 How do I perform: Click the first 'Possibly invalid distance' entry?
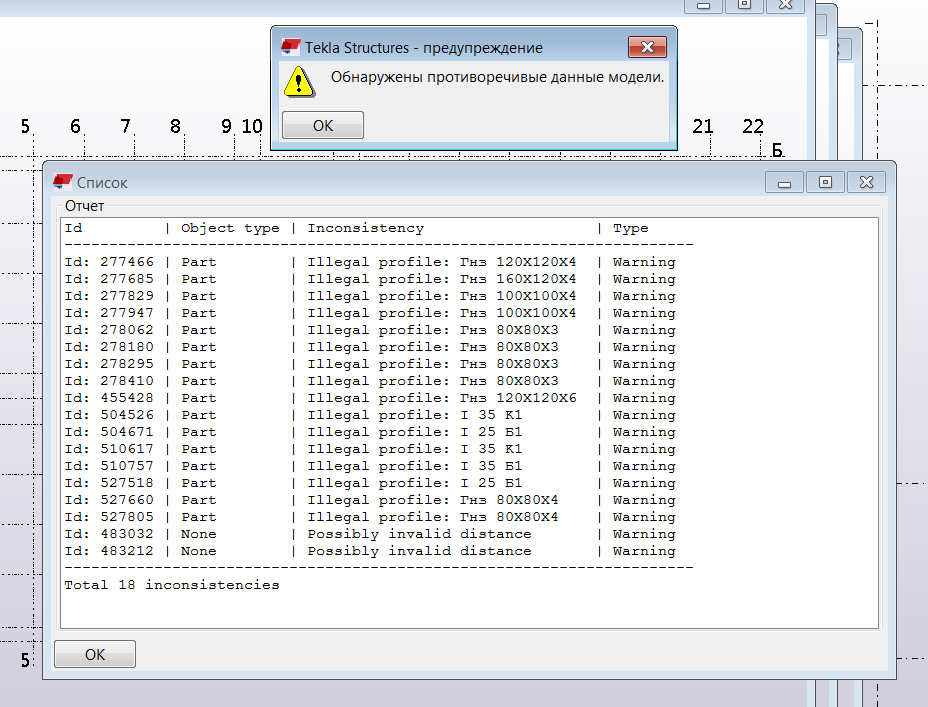[x=419, y=534]
